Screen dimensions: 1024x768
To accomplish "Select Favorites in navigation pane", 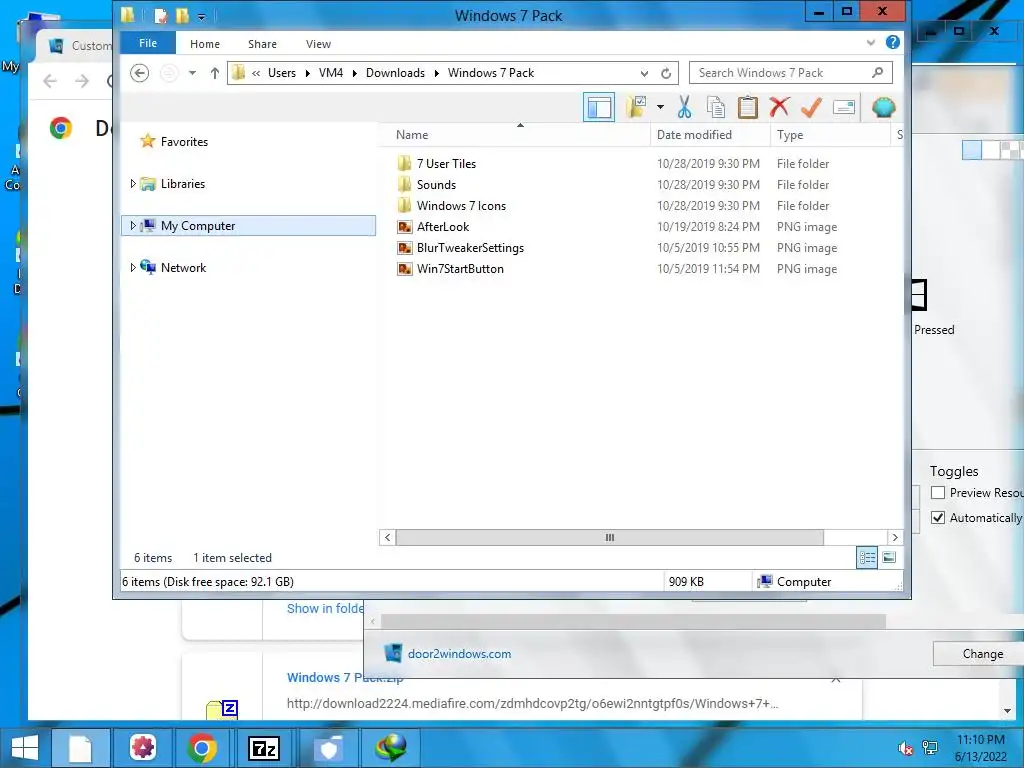I will (x=184, y=142).
